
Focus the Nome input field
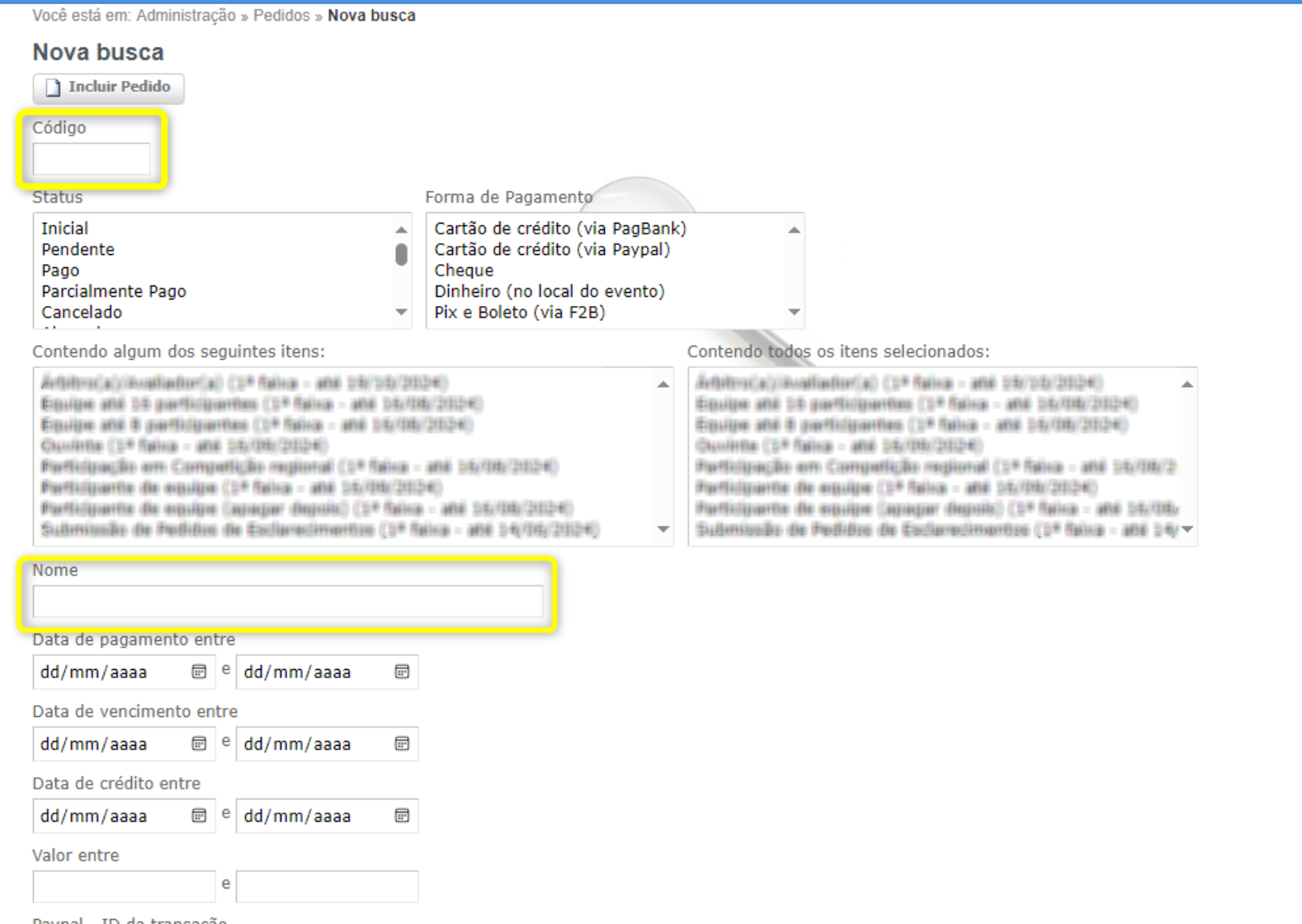(288, 601)
